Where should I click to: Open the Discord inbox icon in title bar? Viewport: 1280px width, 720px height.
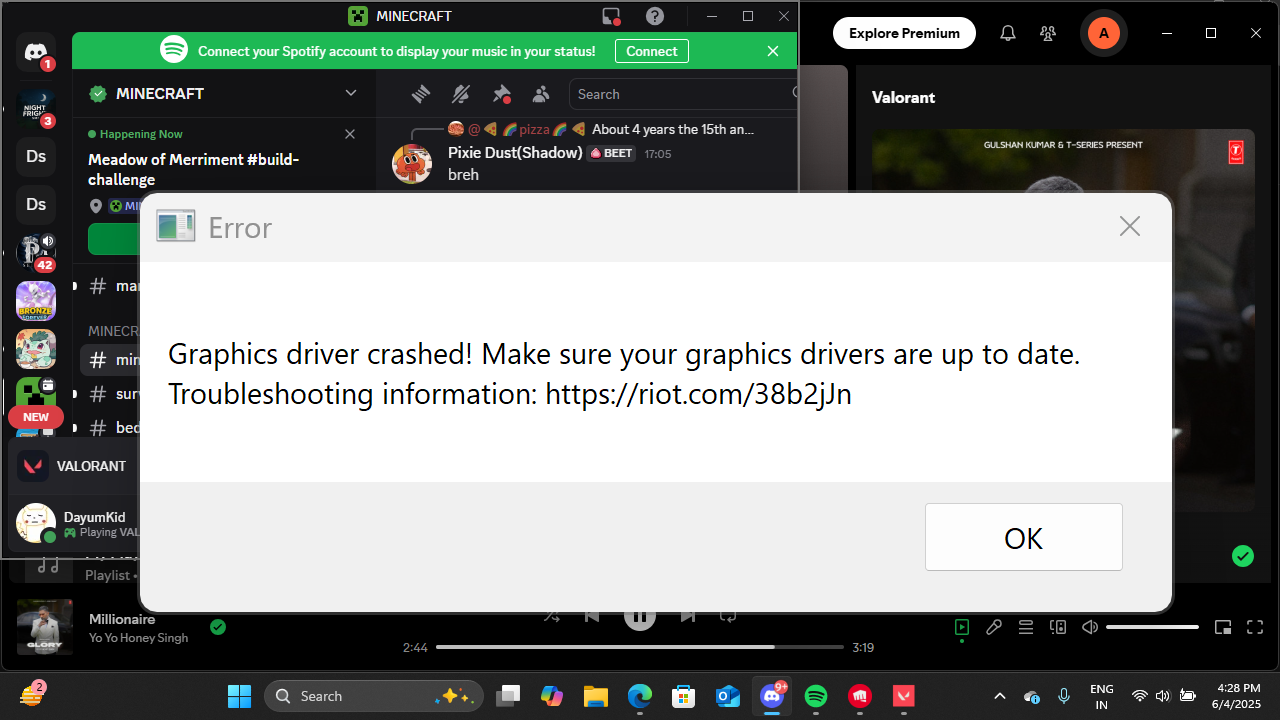[611, 16]
